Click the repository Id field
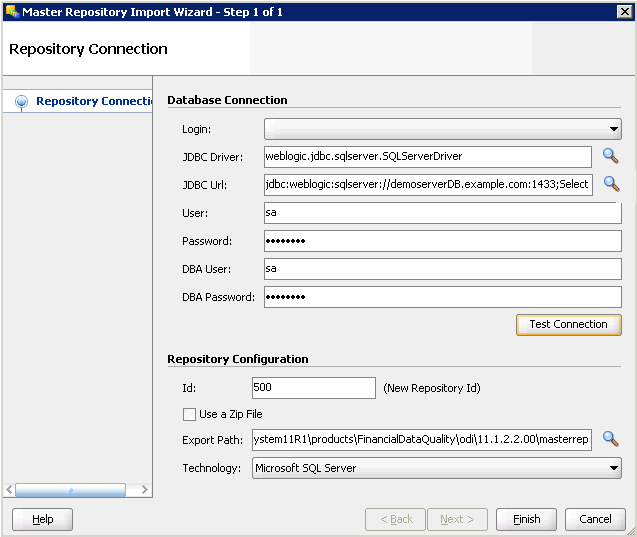This screenshot has height=537, width=637. coord(314,387)
